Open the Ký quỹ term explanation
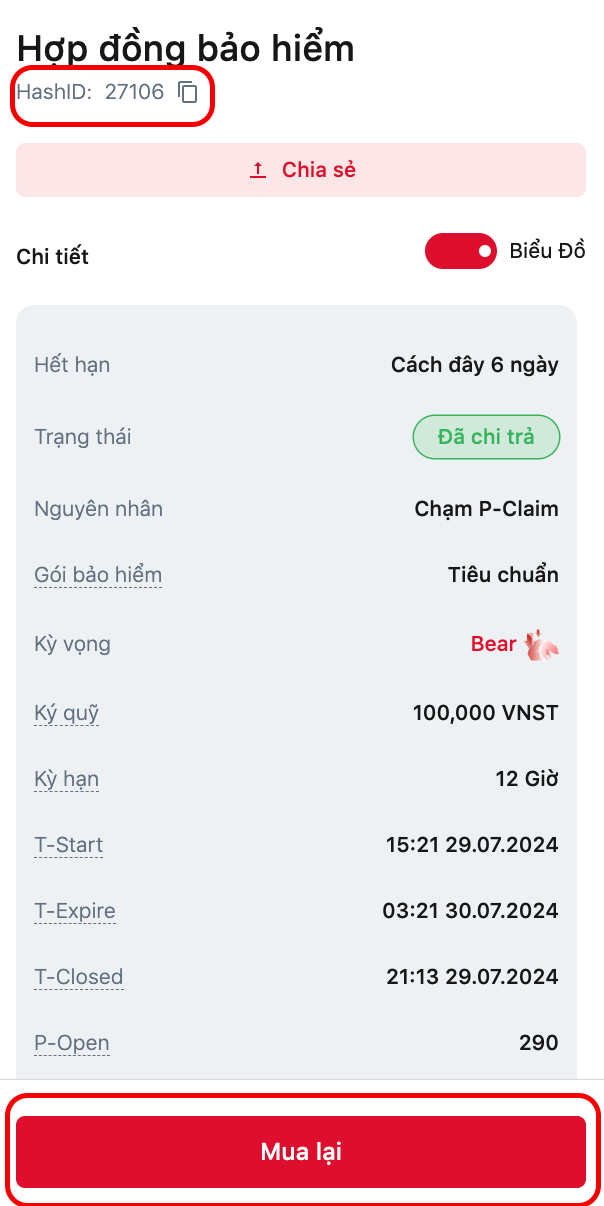 pyautogui.click(x=66, y=713)
